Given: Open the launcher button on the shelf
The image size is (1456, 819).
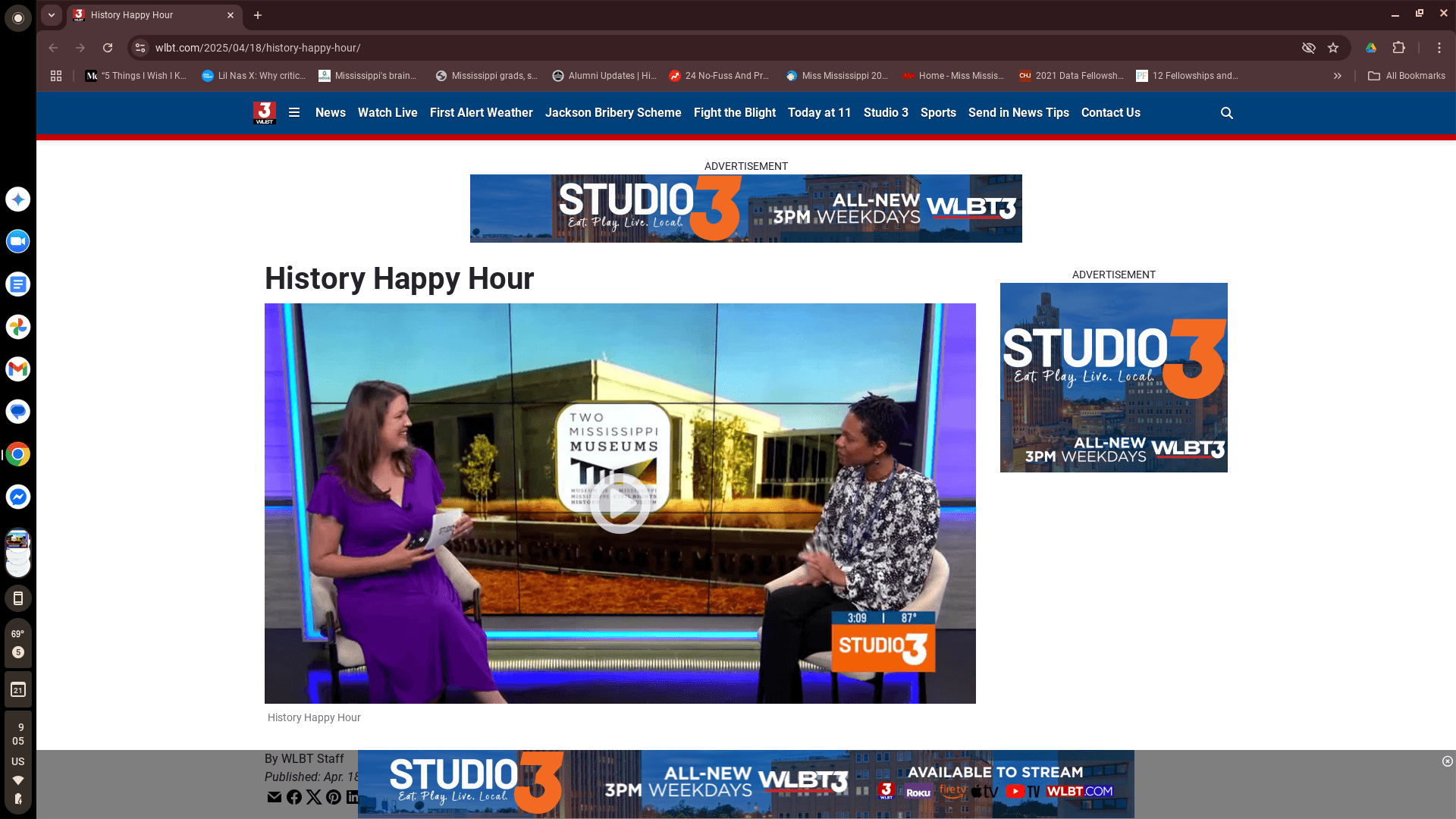Looking at the screenshot, I should (x=18, y=18).
